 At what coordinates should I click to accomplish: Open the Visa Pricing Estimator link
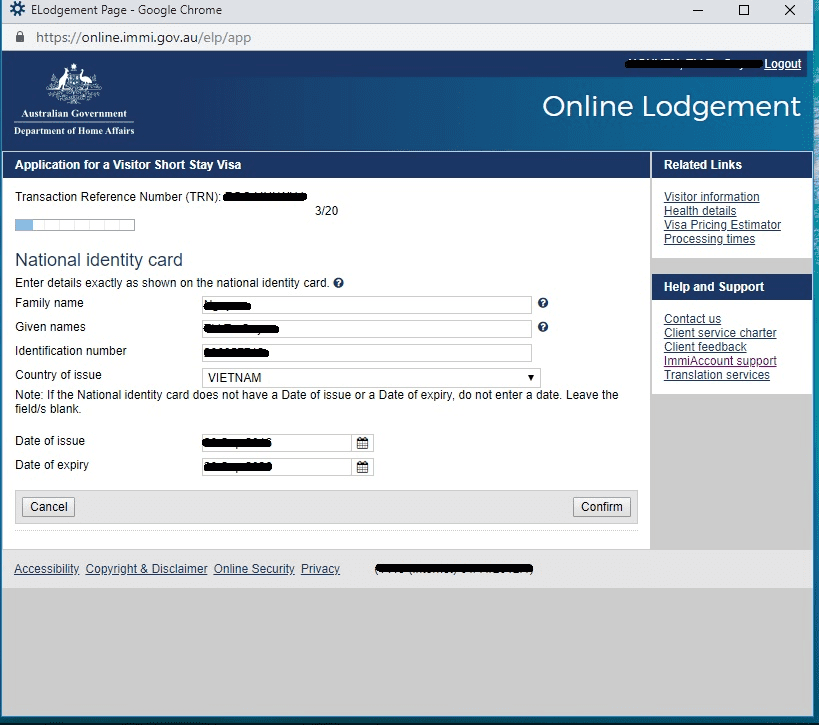pos(722,225)
